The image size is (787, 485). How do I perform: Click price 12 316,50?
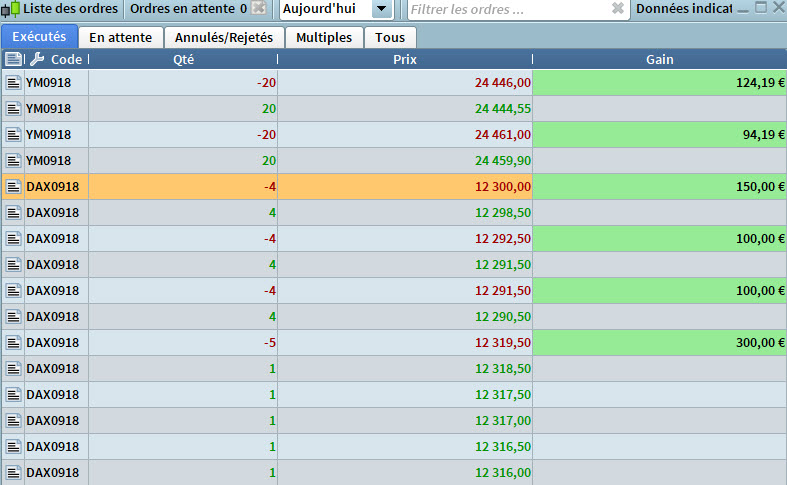click(x=502, y=447)
